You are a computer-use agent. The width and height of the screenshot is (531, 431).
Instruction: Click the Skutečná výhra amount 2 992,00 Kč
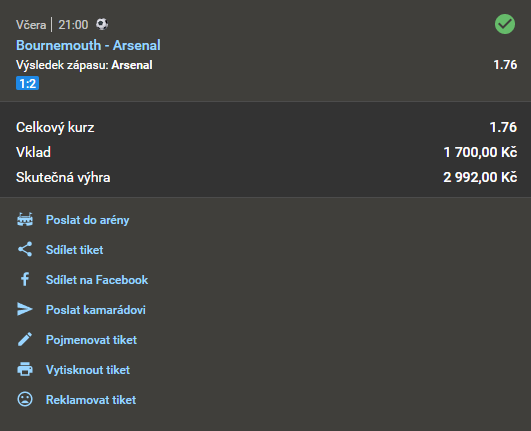coord(480,177)
